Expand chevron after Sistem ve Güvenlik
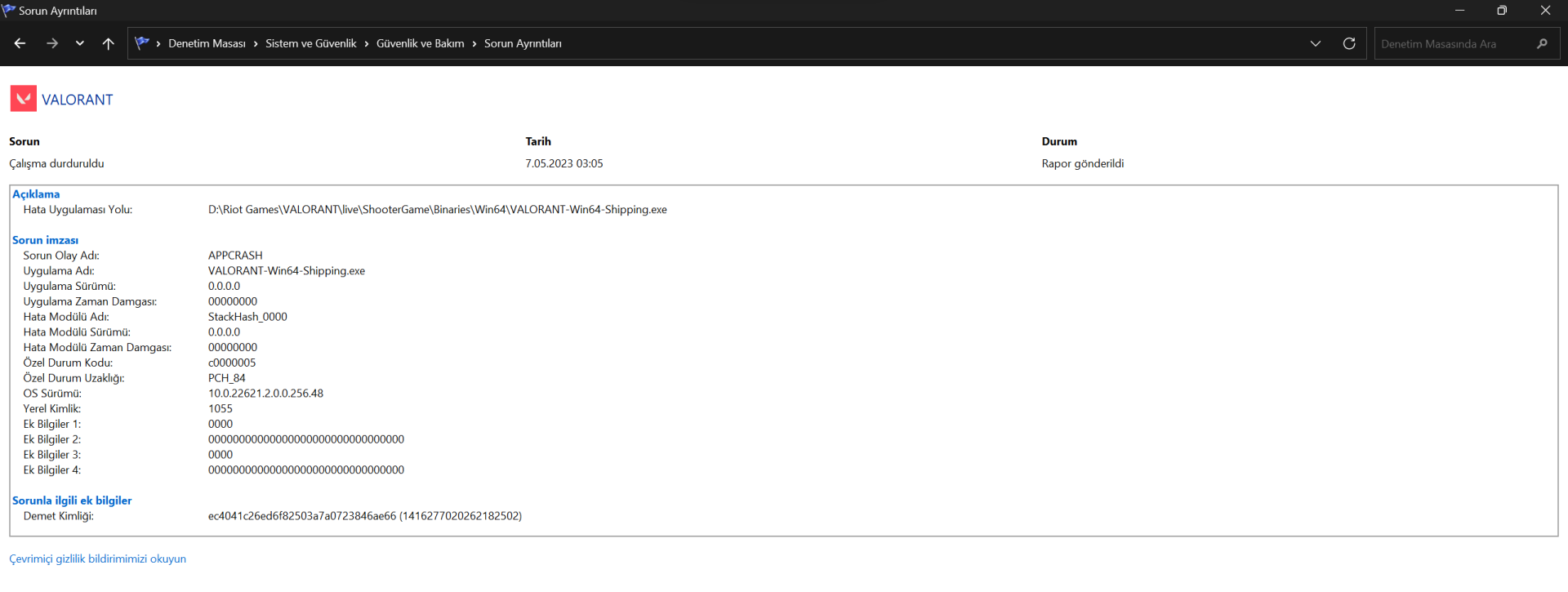The image size is (1568, 592). click(x=367, y=43)
